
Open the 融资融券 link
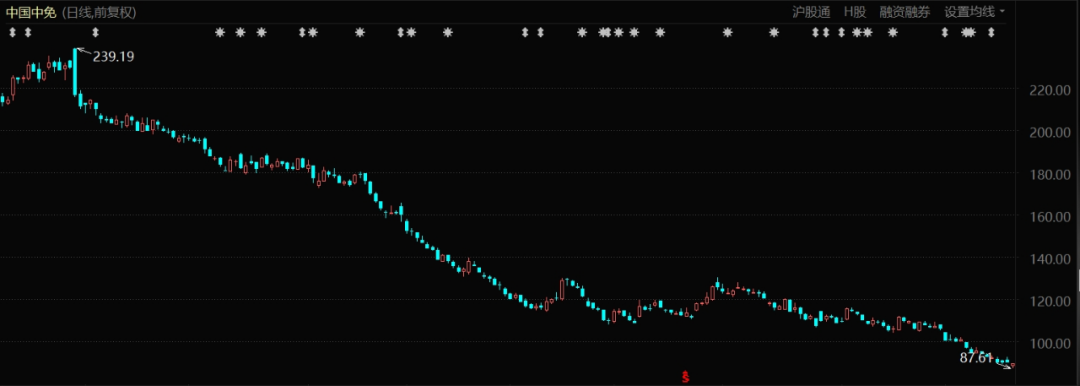[904, 12]
